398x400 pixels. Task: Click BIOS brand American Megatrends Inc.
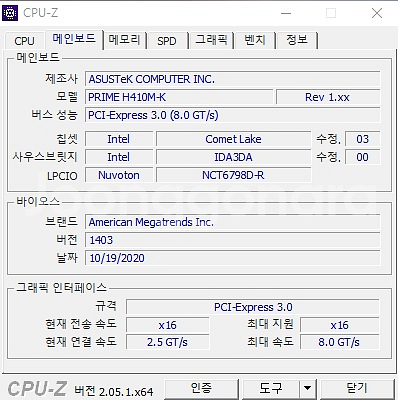(232, 222)
